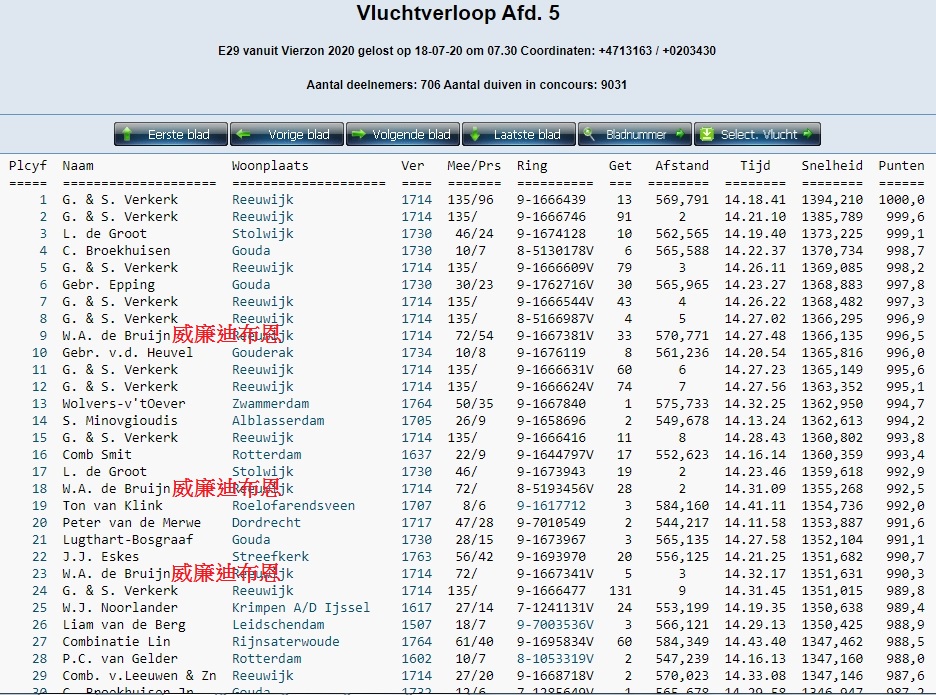Viewport: 936px width, 695px height.
Task: Click the down arrow icon on Laatste blad
Action: (475, 134)
